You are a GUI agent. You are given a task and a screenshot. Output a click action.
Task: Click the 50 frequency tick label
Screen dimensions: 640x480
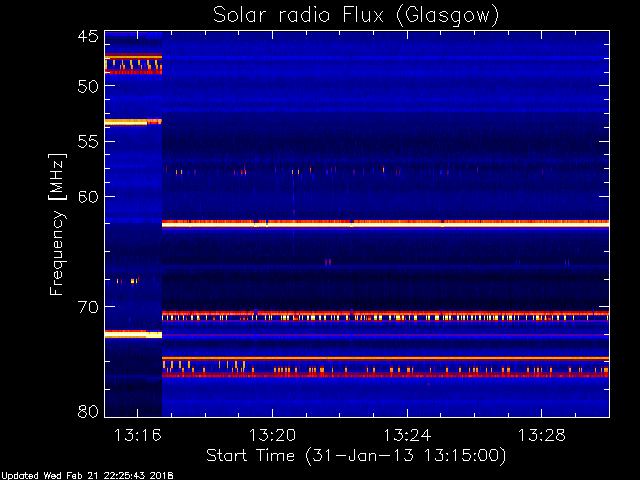88,87
